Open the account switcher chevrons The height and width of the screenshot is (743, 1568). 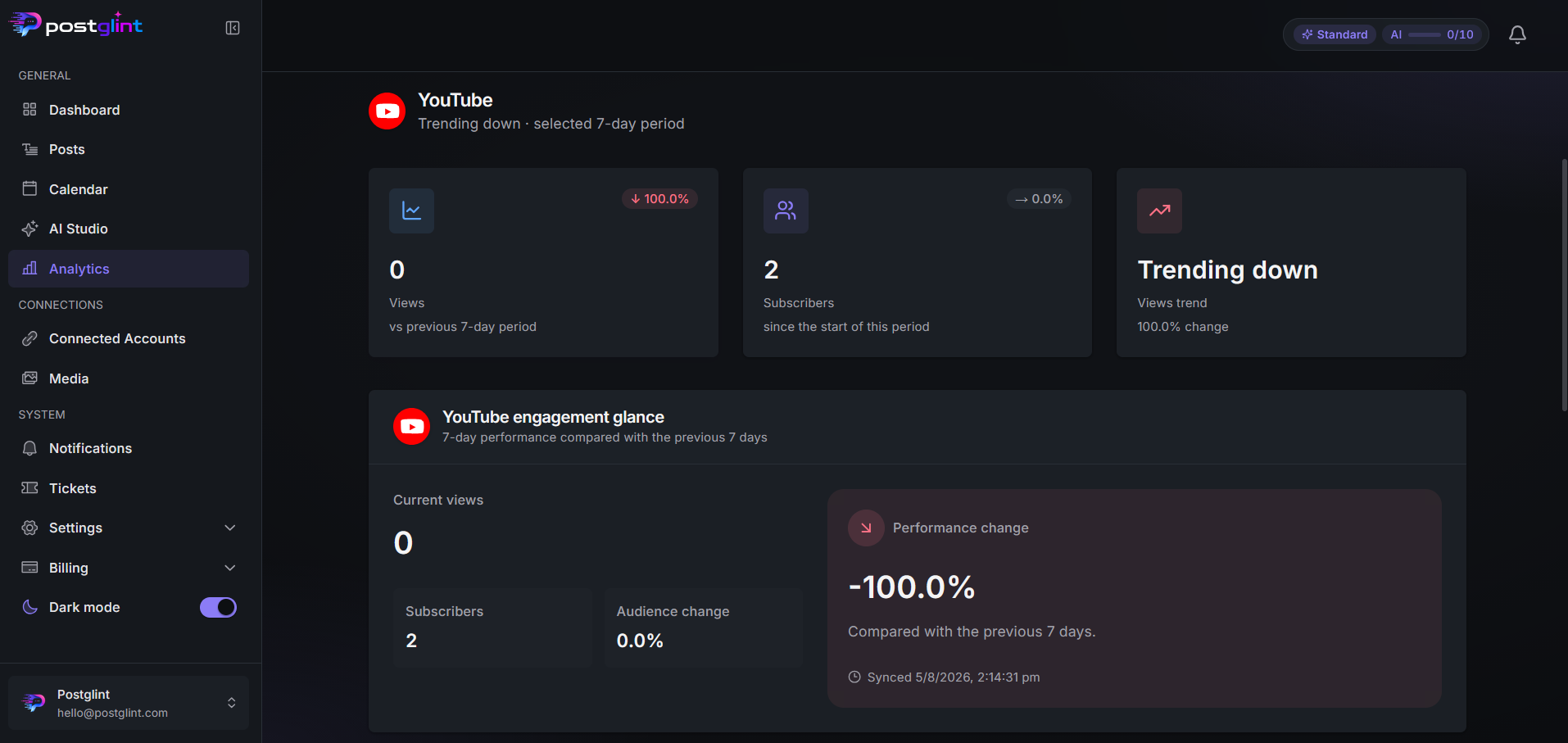pos(232,703)
